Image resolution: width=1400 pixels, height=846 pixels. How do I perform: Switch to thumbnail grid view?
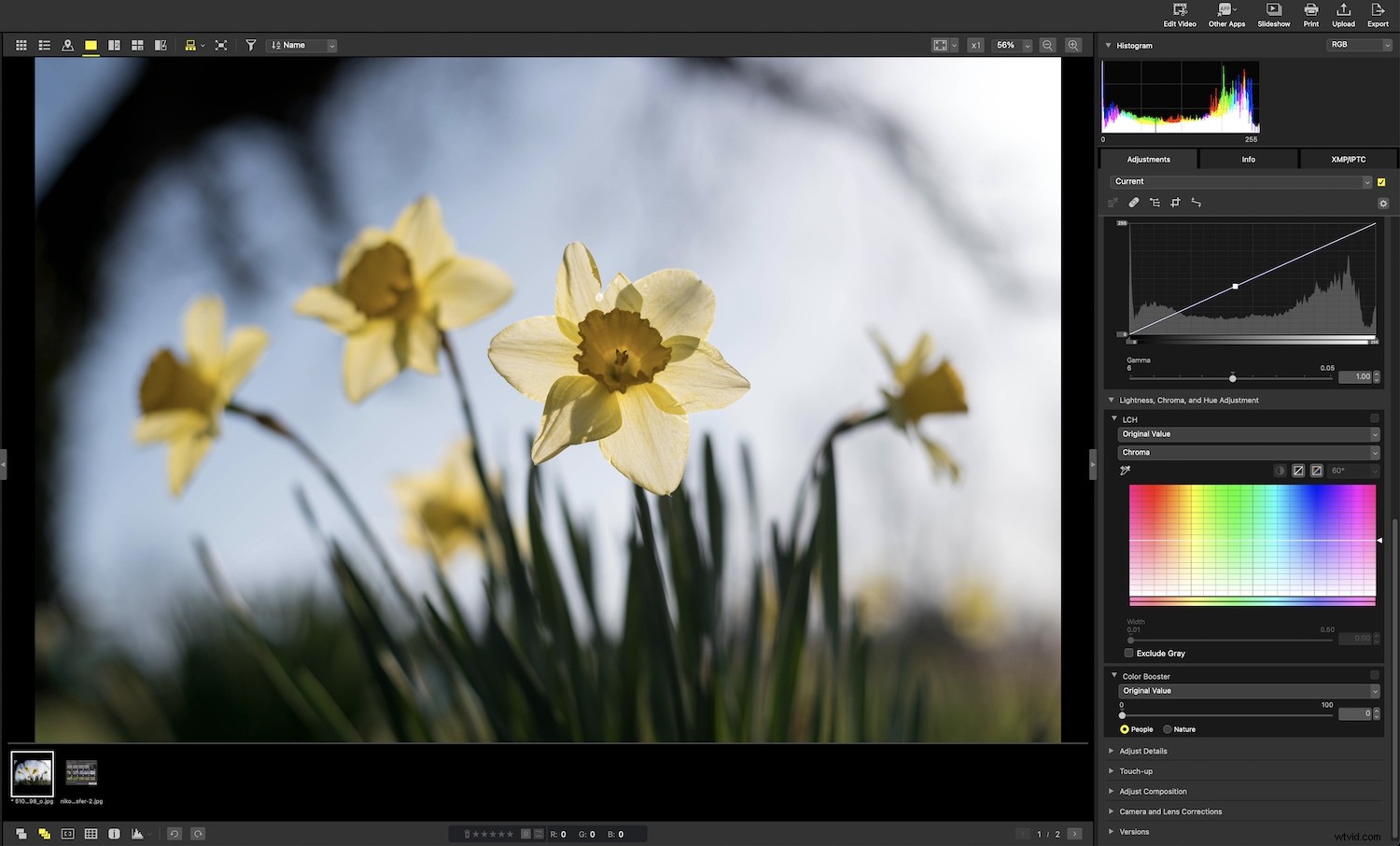21,45
